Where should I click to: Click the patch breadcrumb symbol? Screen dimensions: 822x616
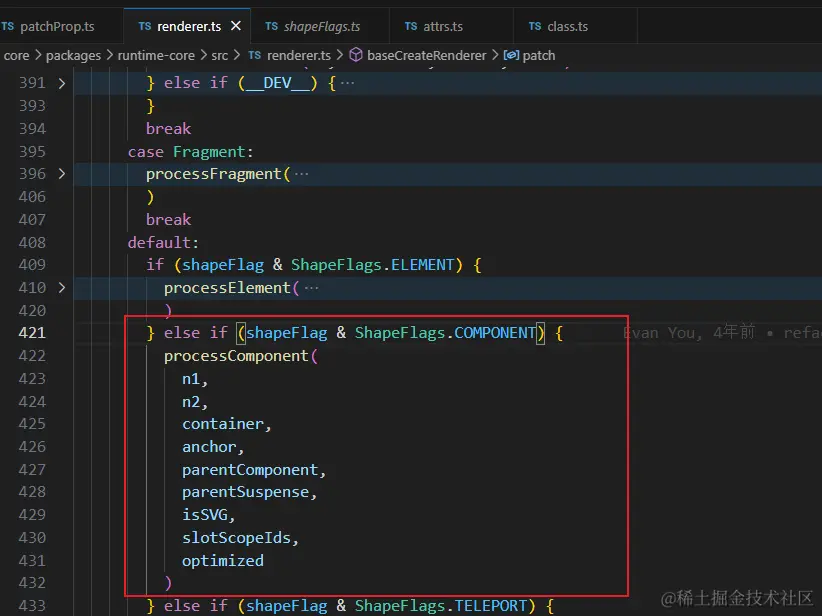tap(538, 56)
